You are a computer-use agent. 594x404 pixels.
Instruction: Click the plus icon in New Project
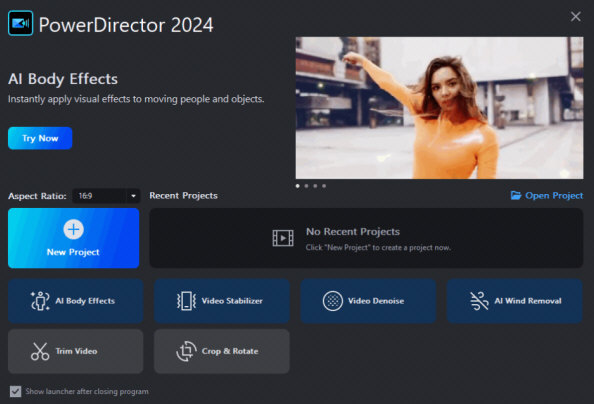(x=73, y=229)
